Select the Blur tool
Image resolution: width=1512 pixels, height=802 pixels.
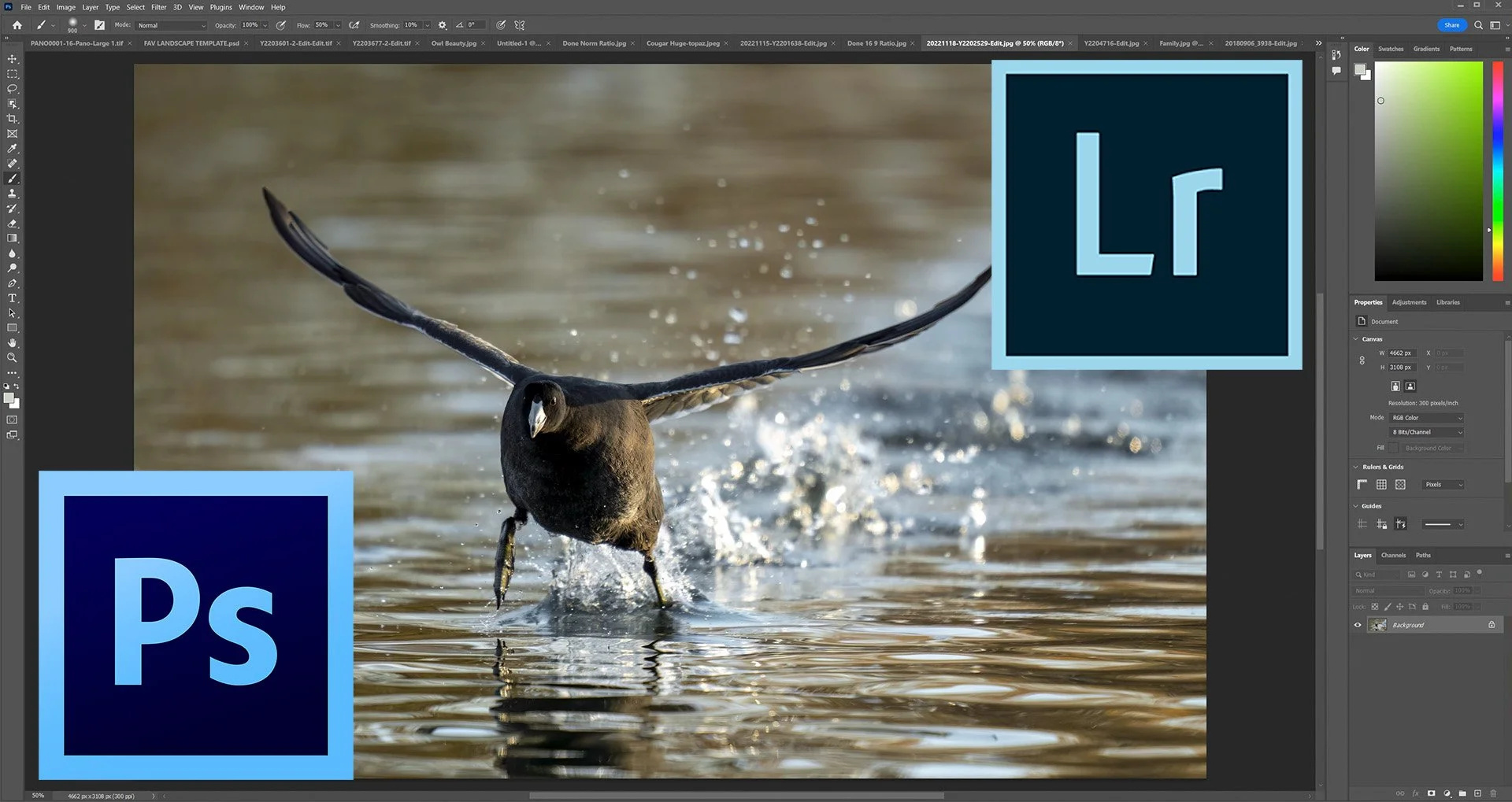(12, 253)
